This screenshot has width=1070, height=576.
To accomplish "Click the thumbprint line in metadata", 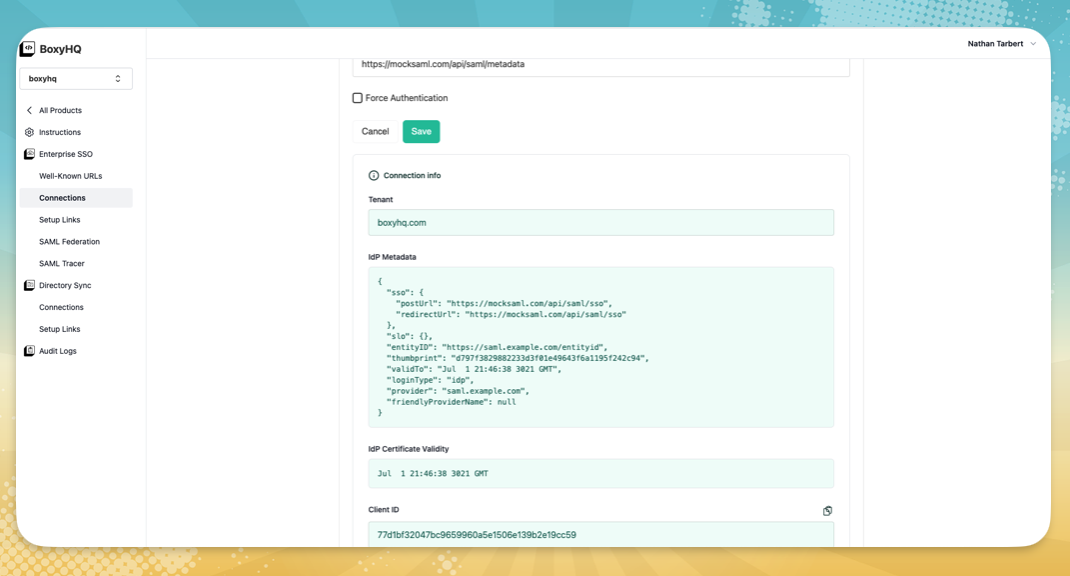I will [x=517, y=358].
